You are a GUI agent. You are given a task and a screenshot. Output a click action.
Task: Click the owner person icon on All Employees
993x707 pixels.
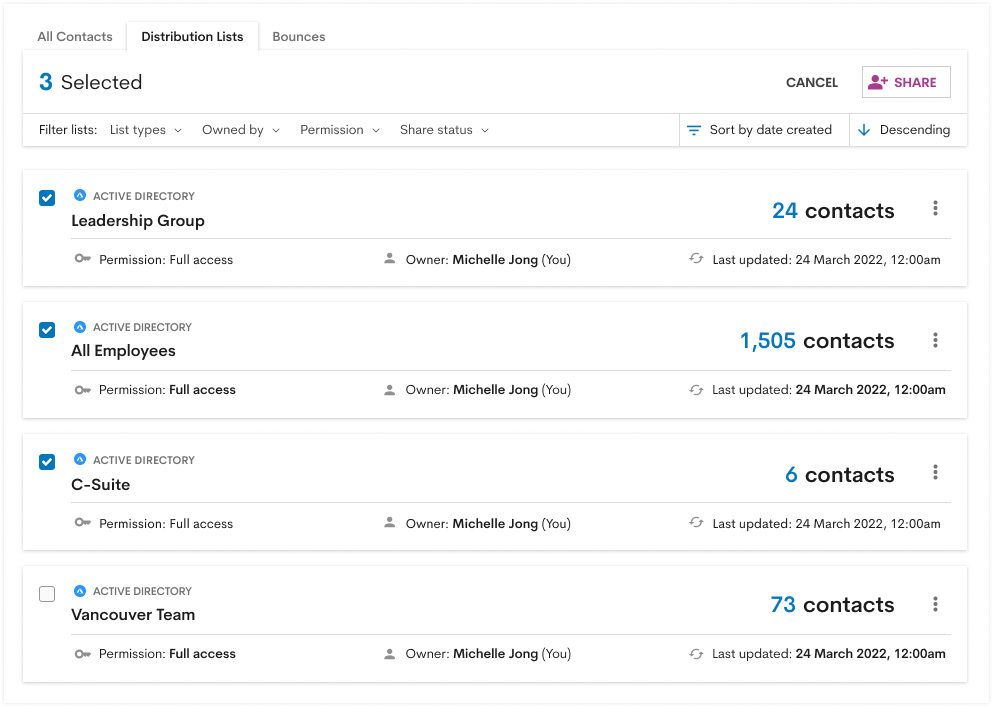(389, 390)
